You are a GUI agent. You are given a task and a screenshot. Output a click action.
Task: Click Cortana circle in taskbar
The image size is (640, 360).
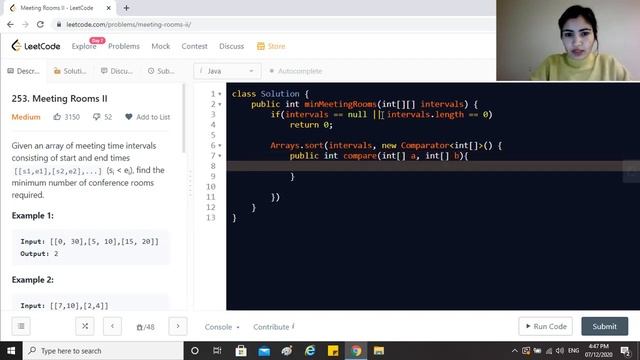pos(195,351)
